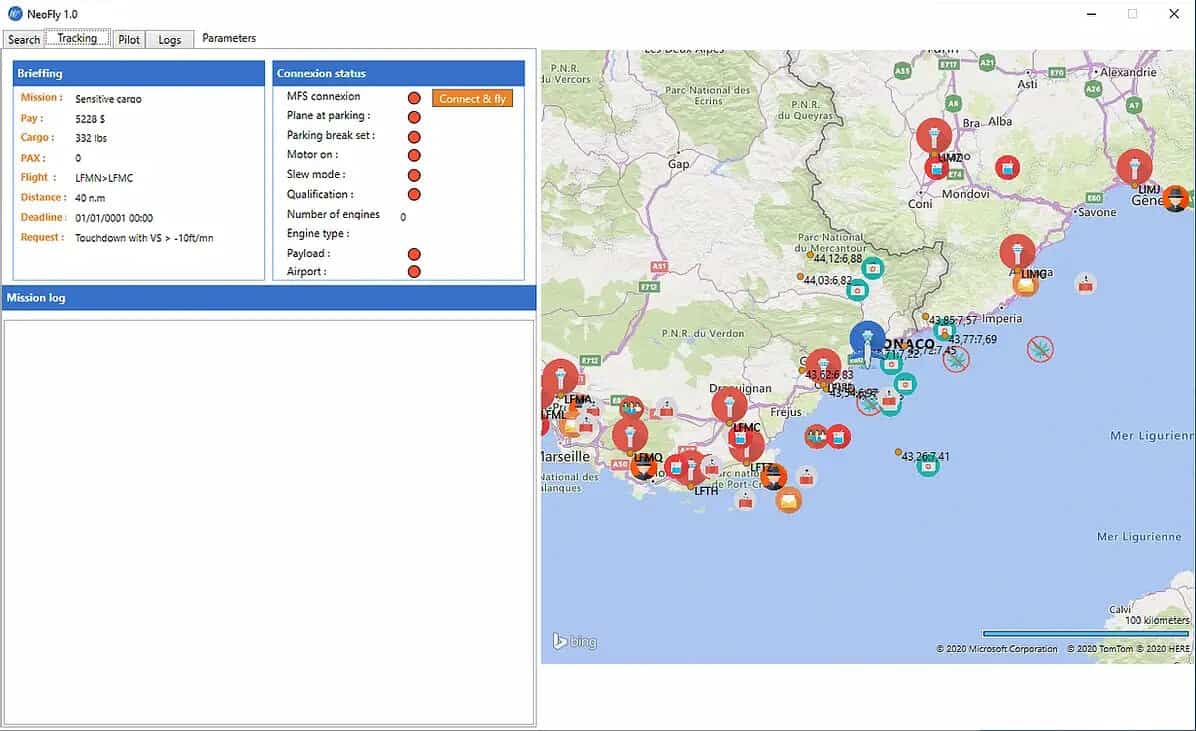This screenshot has height=731, width=1196.
Task: Click the blue airport tower marker at Monaco
Action: (867, 339)
